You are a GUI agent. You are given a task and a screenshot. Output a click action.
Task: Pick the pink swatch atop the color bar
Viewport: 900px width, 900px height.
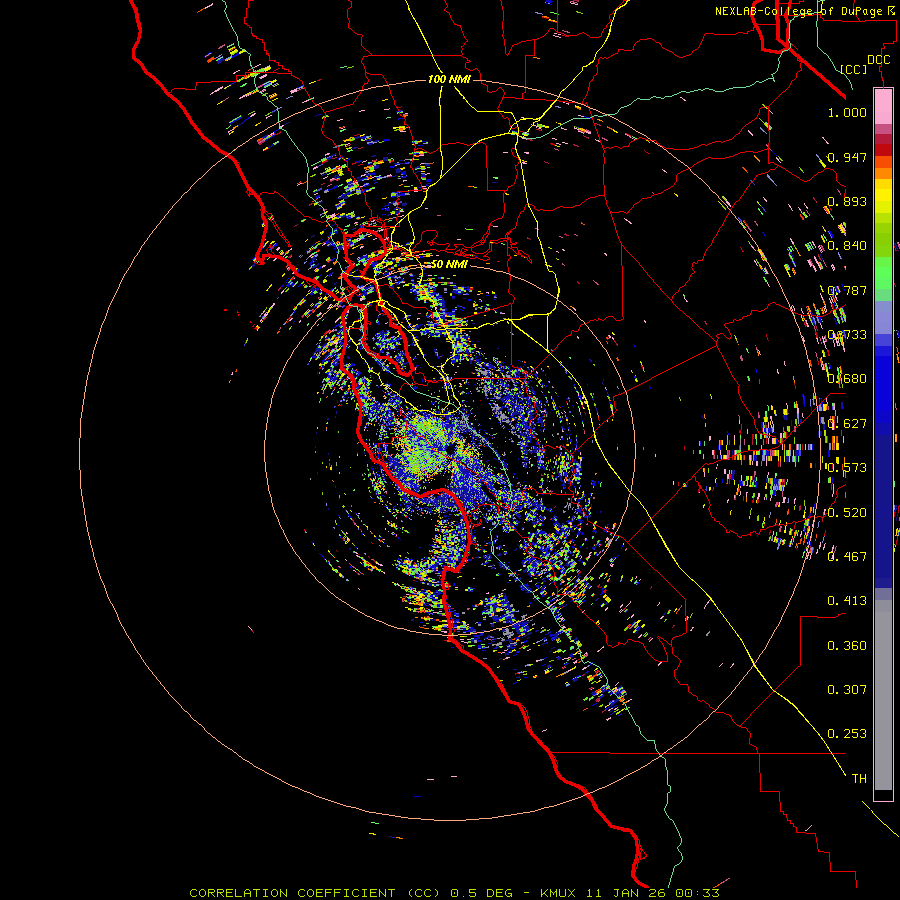point(883,106)
